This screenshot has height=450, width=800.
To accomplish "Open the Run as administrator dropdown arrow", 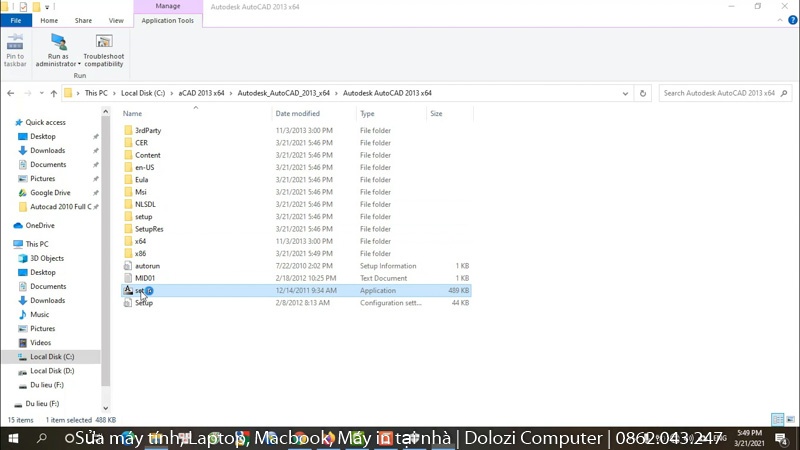I will click(79, 64).
